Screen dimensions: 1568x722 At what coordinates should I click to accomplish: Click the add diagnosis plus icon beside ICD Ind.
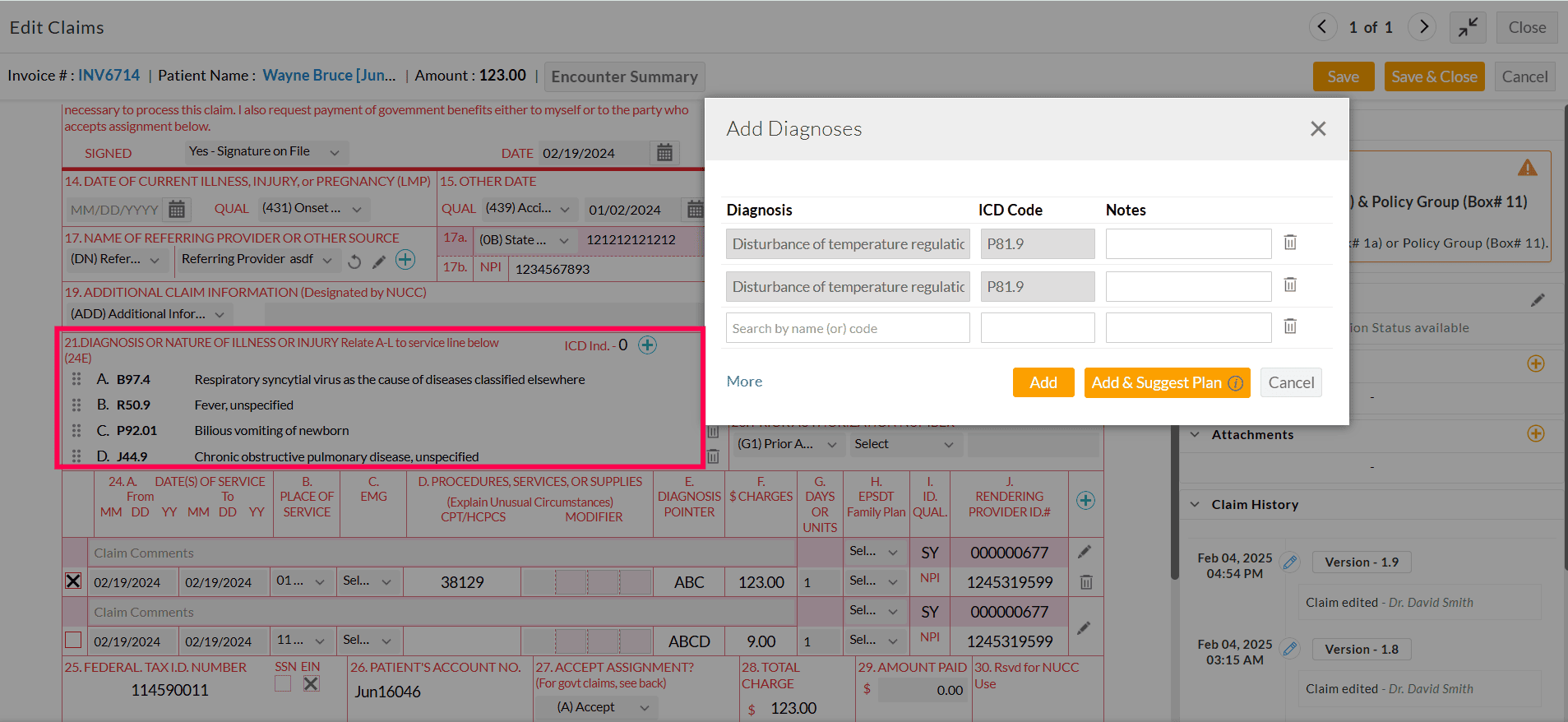(x=648, y=345)
